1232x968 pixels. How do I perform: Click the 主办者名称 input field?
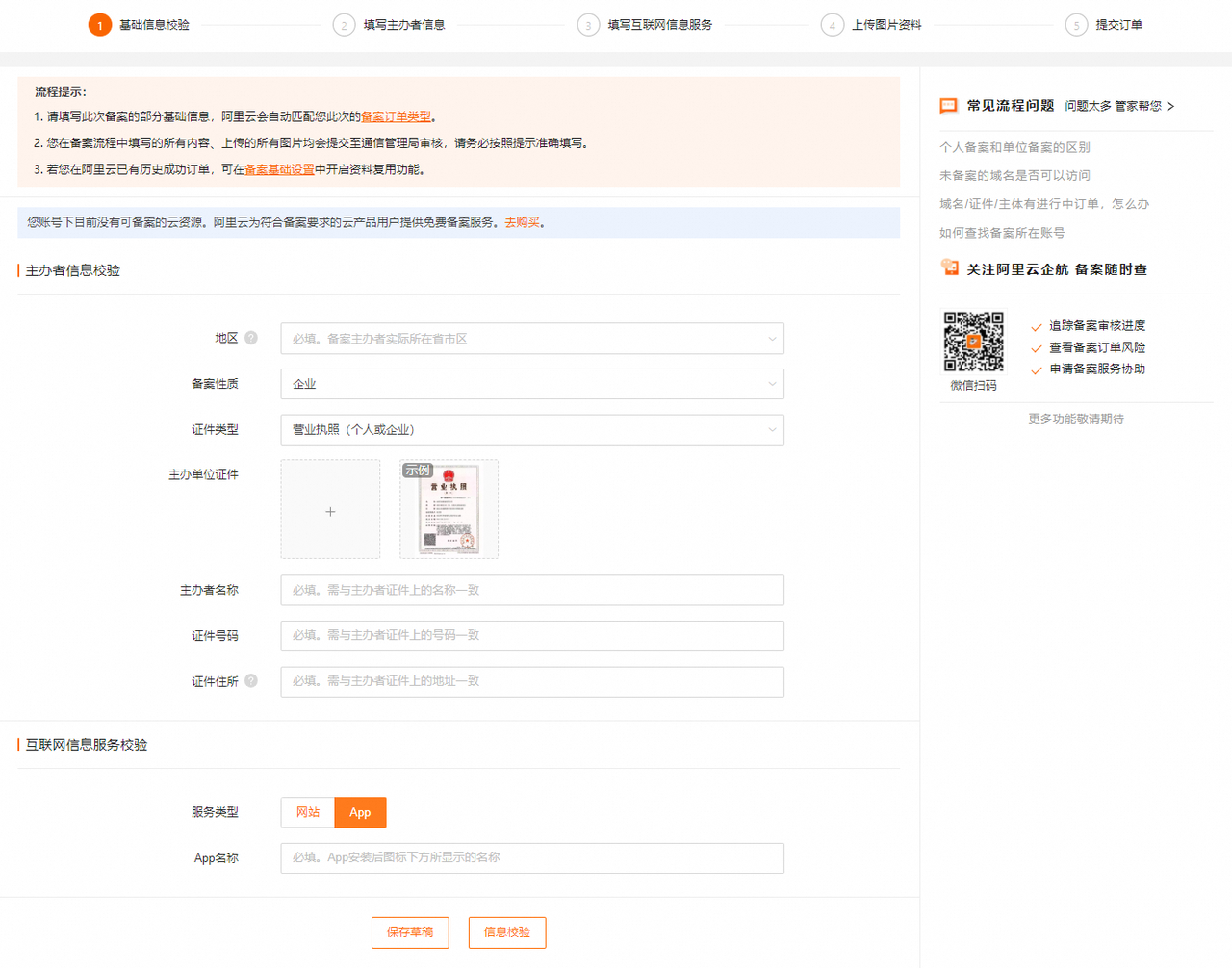pyautogui.click(x=531, y=590)
